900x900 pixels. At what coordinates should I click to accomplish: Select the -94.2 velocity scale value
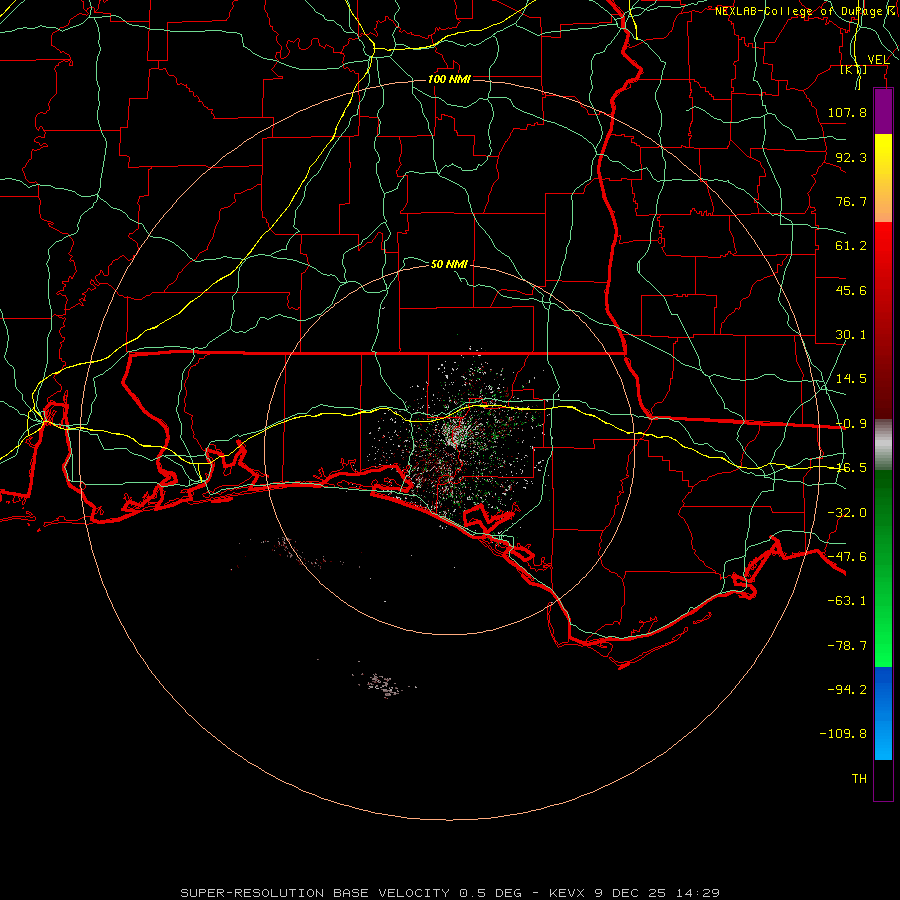(x=847, y=690)
